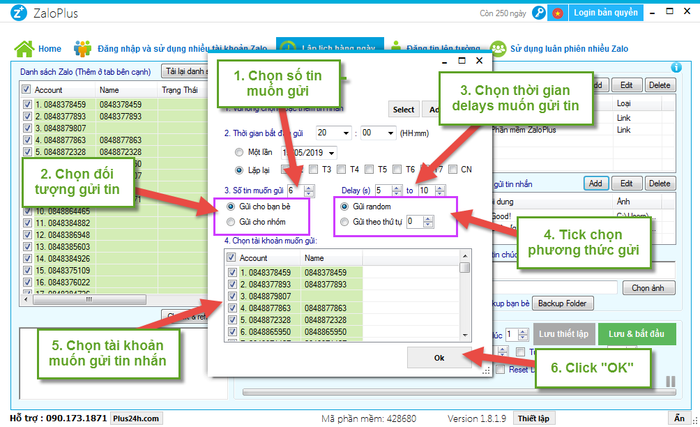The image size is (700, 427).
Task: Click the license key icon
Action: pyautogui.click(x=539, y=13)
